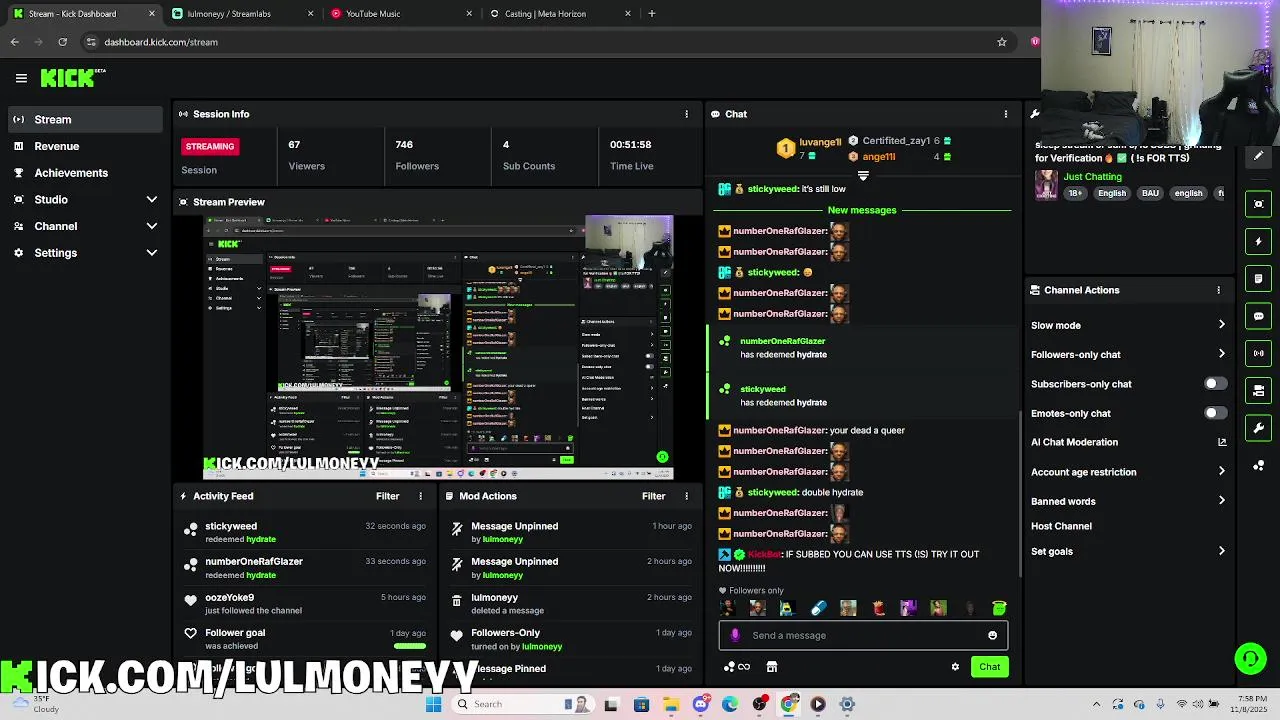Bookmark this page with the star icon
The image size is (1280, 720).
pyautogui.click(x=1001, y=42)
